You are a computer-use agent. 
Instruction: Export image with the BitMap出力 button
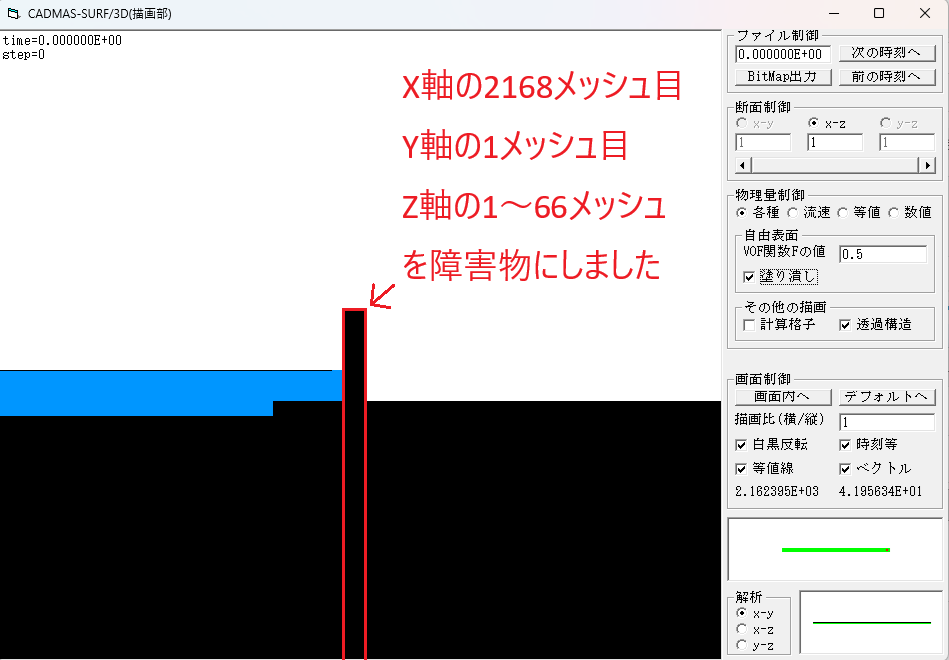tap(782, 76)
